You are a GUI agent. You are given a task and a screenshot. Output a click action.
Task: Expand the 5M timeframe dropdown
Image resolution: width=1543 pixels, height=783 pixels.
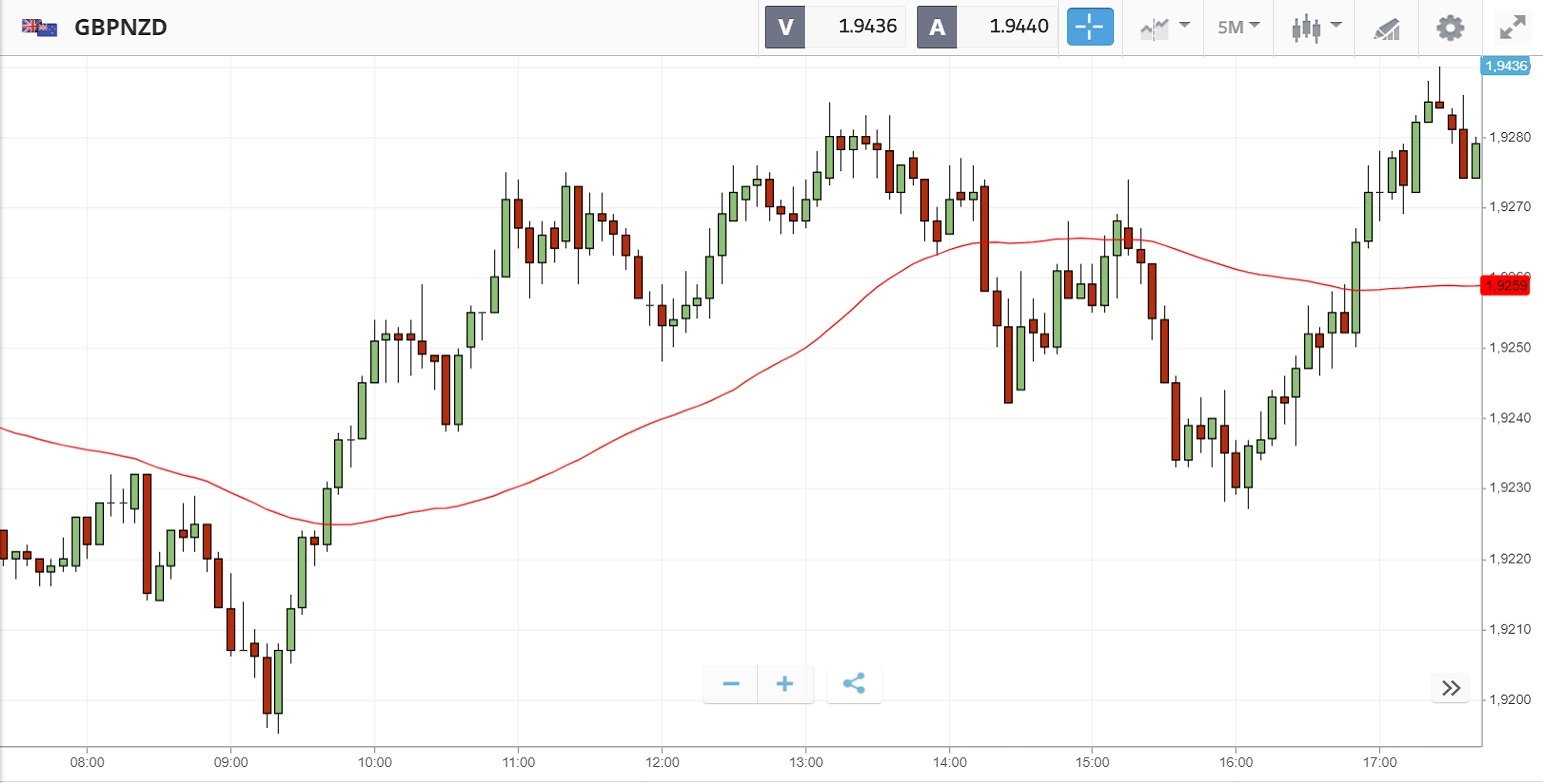1238,27
